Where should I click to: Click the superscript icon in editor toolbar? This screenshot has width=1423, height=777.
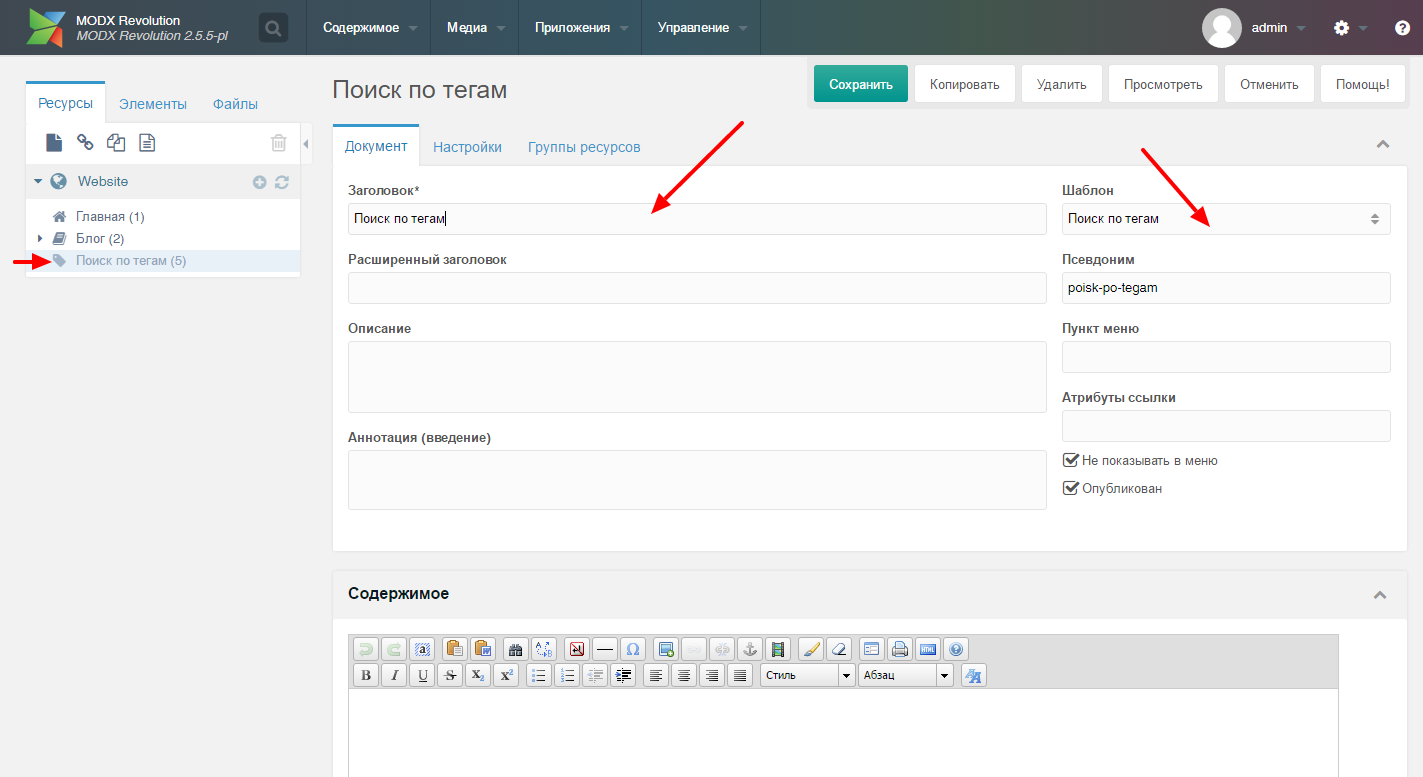506,675
